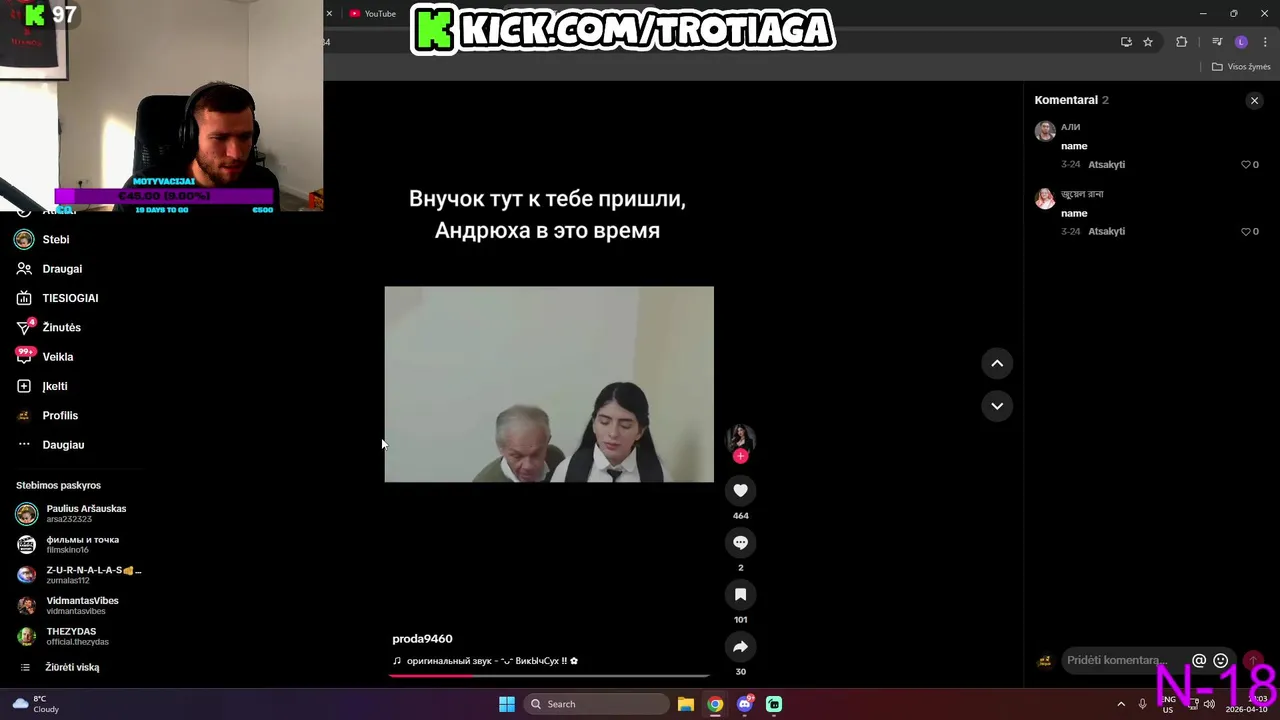
Task: Open emoji picker in comment box
Action: point(1220,660)
